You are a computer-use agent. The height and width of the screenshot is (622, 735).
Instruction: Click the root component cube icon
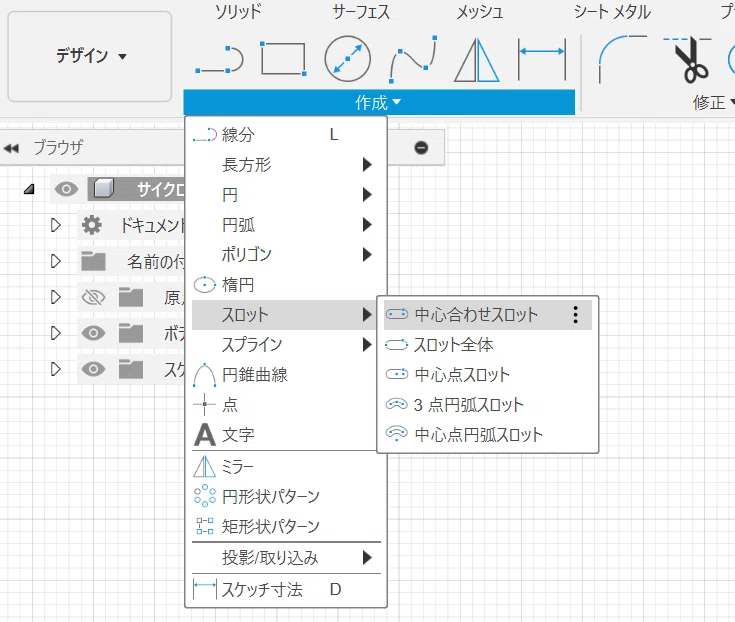pos(104,189)
